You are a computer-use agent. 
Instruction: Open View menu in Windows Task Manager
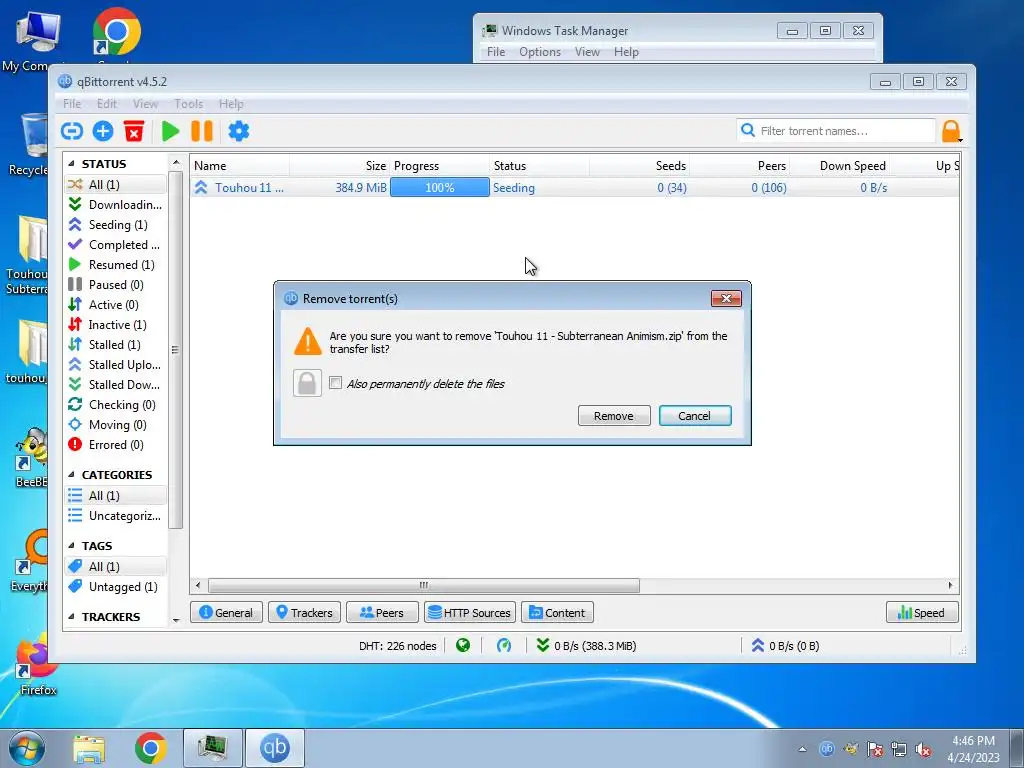click(x=587, y=52)
